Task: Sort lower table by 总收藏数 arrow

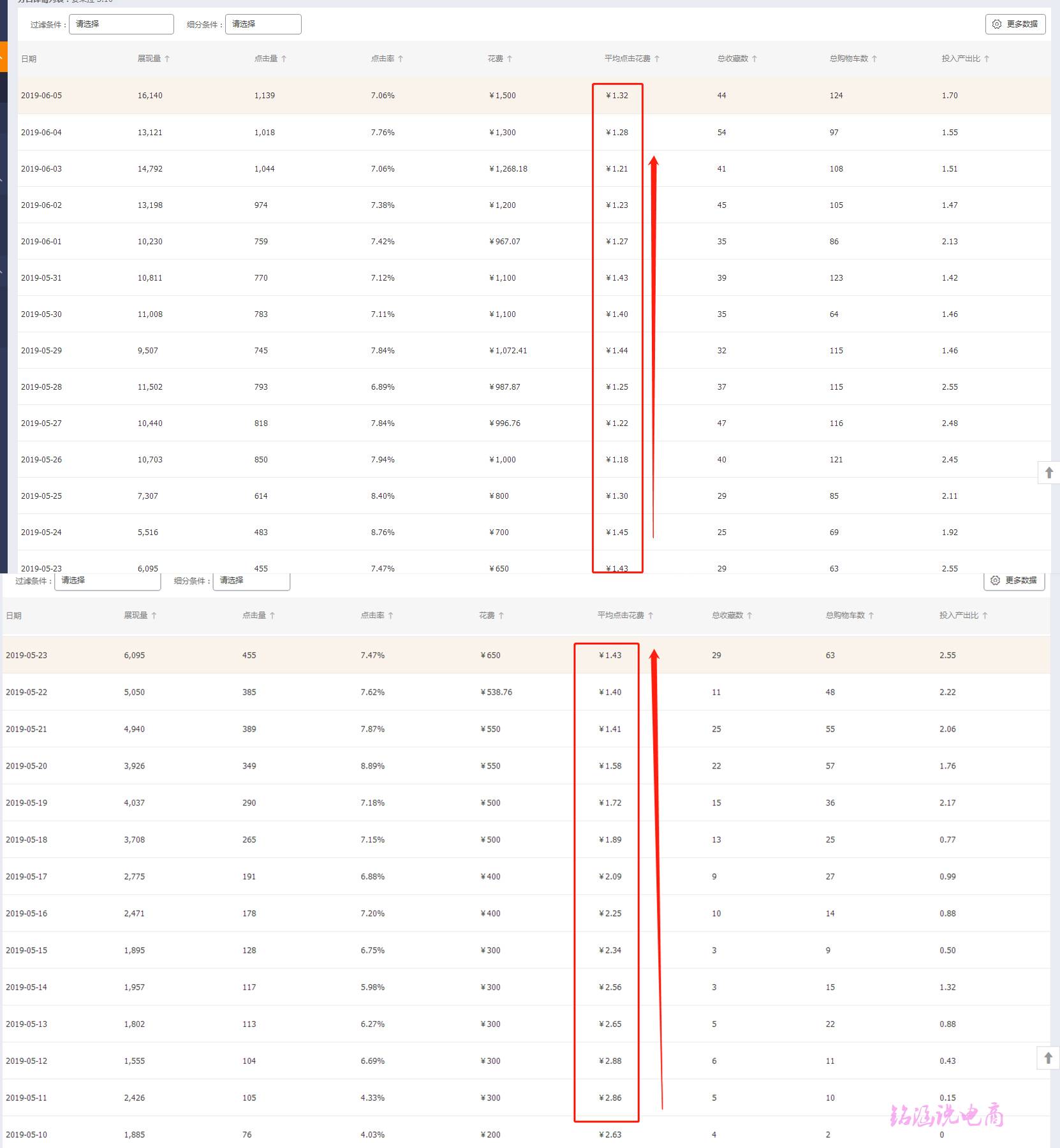Action: (x=749, y=615)
